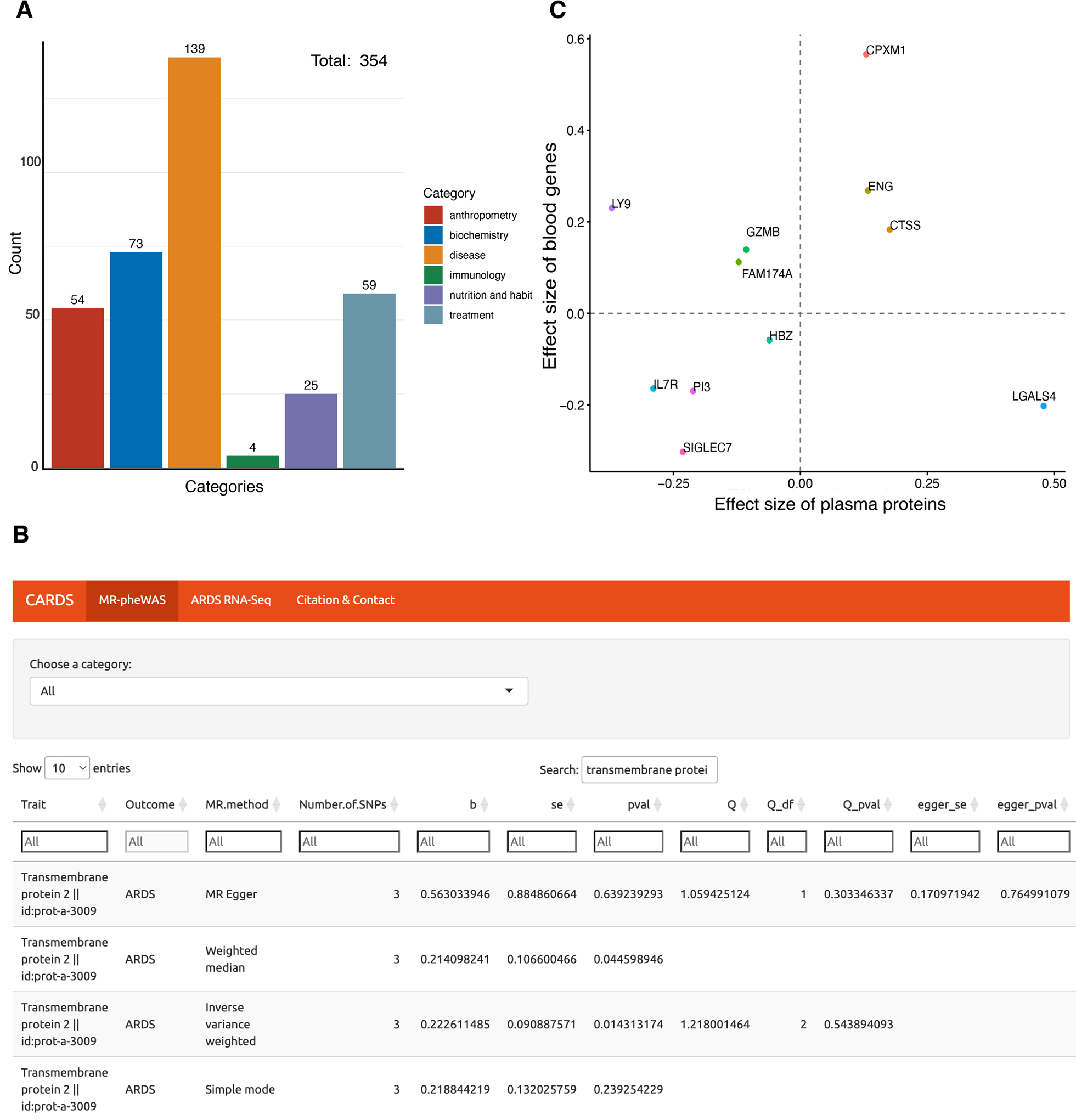Sort by Q column arrows
The height and width of the screenshot is (1120, 1076).
coord(744,804)
